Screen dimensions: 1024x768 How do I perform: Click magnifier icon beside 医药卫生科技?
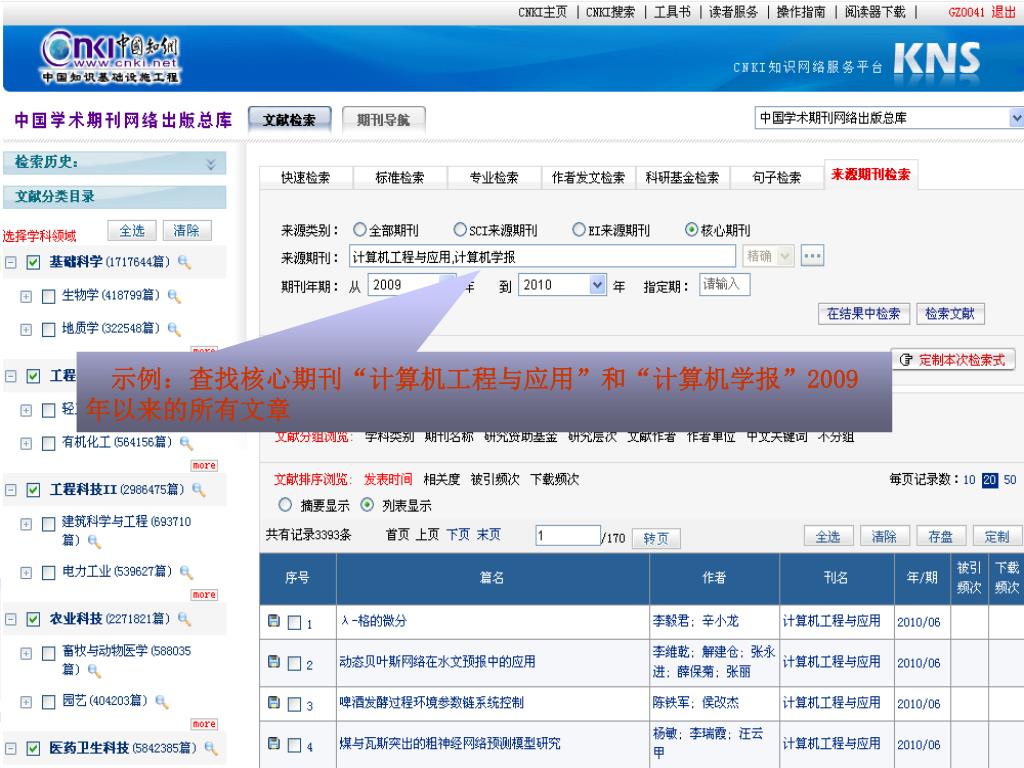point(211,748)
